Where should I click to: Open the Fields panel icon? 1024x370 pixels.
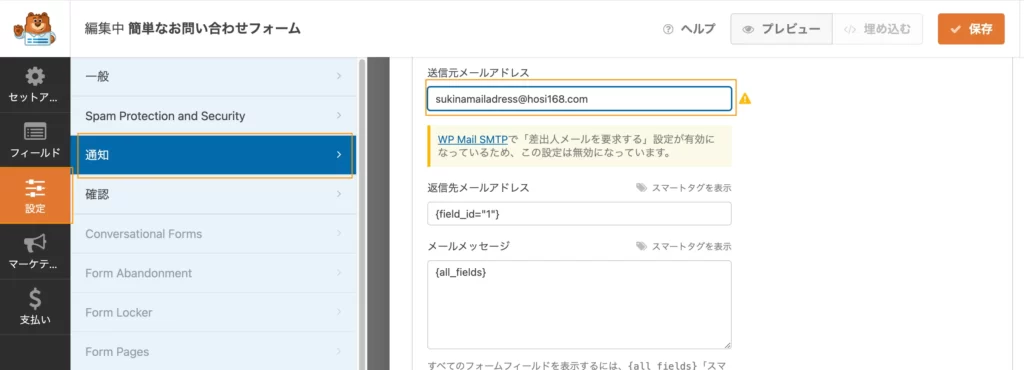(x=35, y=132)
